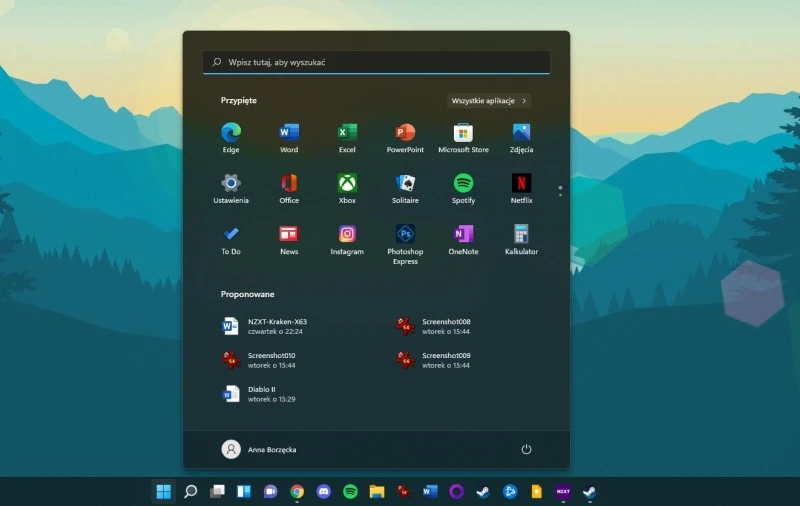
Task: Go to next pinned apps page dot
Action: (x=560, y=195)
